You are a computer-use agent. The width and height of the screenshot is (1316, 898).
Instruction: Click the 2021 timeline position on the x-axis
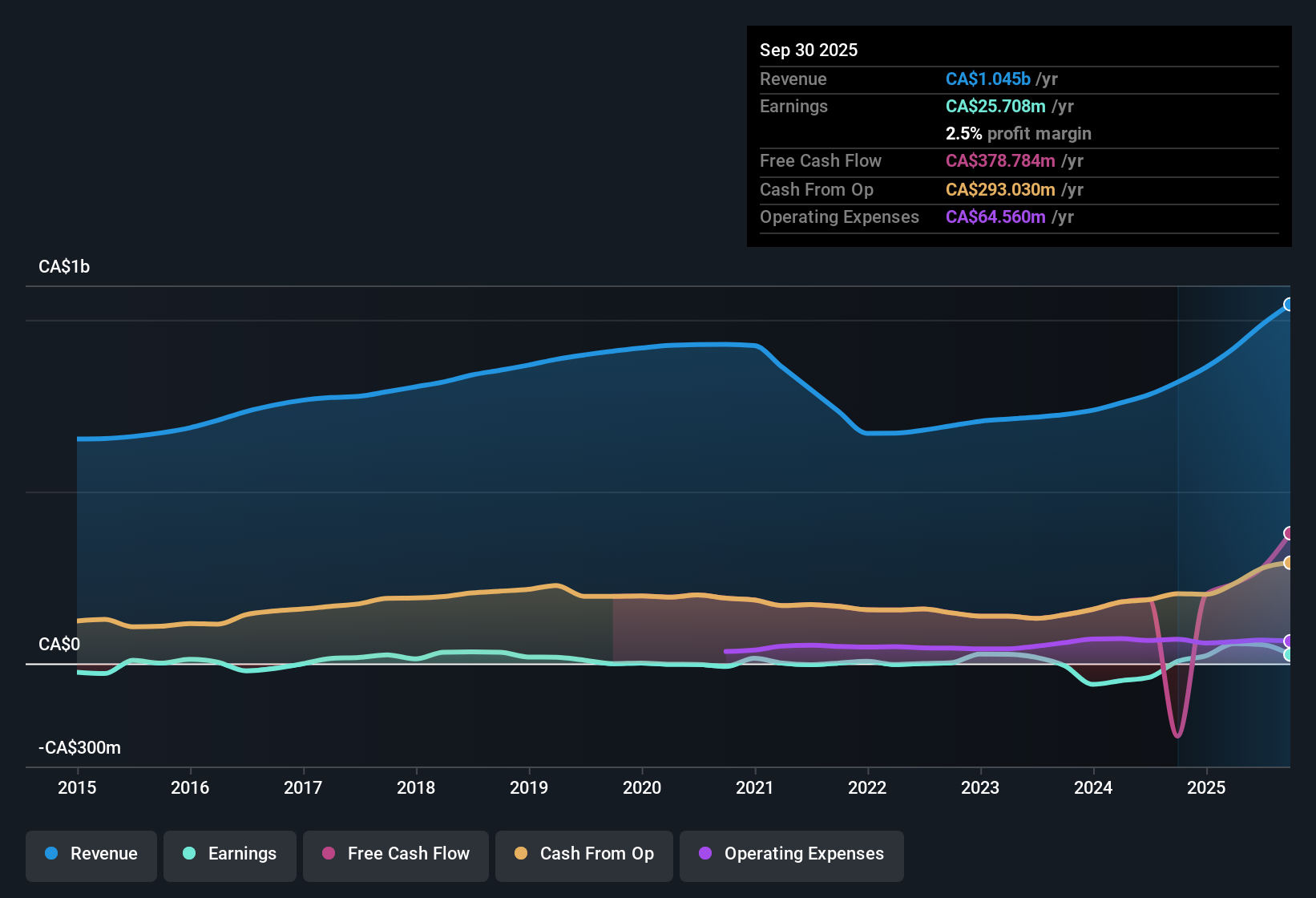[754, 788]
